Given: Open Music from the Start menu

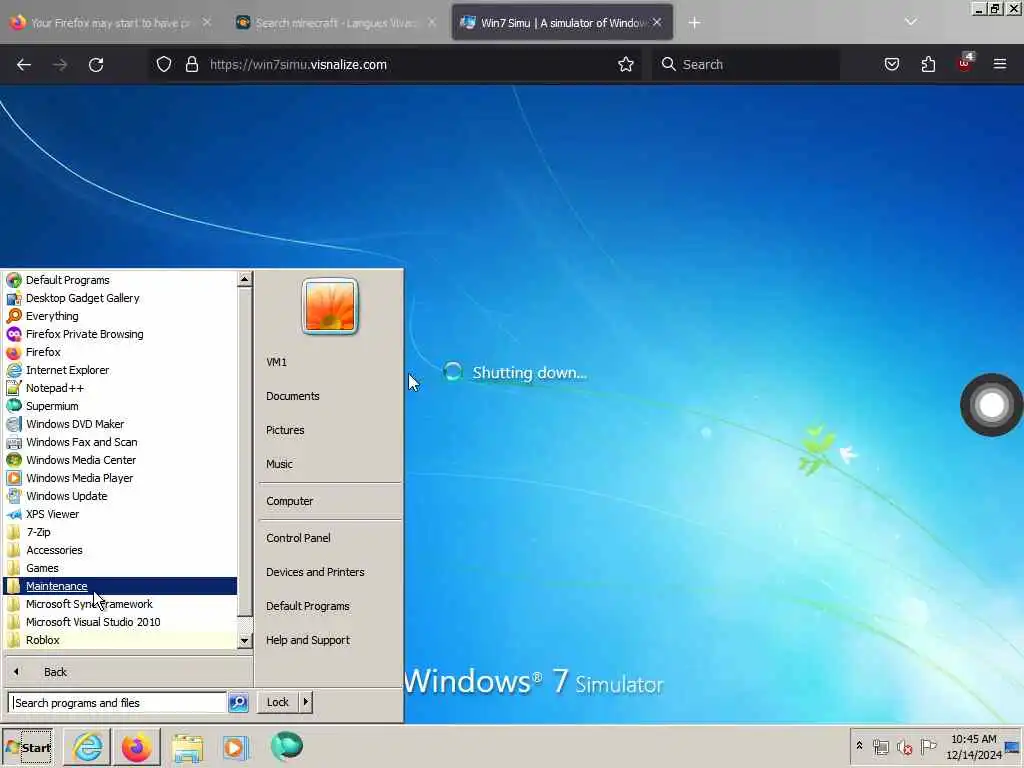Looking at the screenshot, I should coord(279,464).
